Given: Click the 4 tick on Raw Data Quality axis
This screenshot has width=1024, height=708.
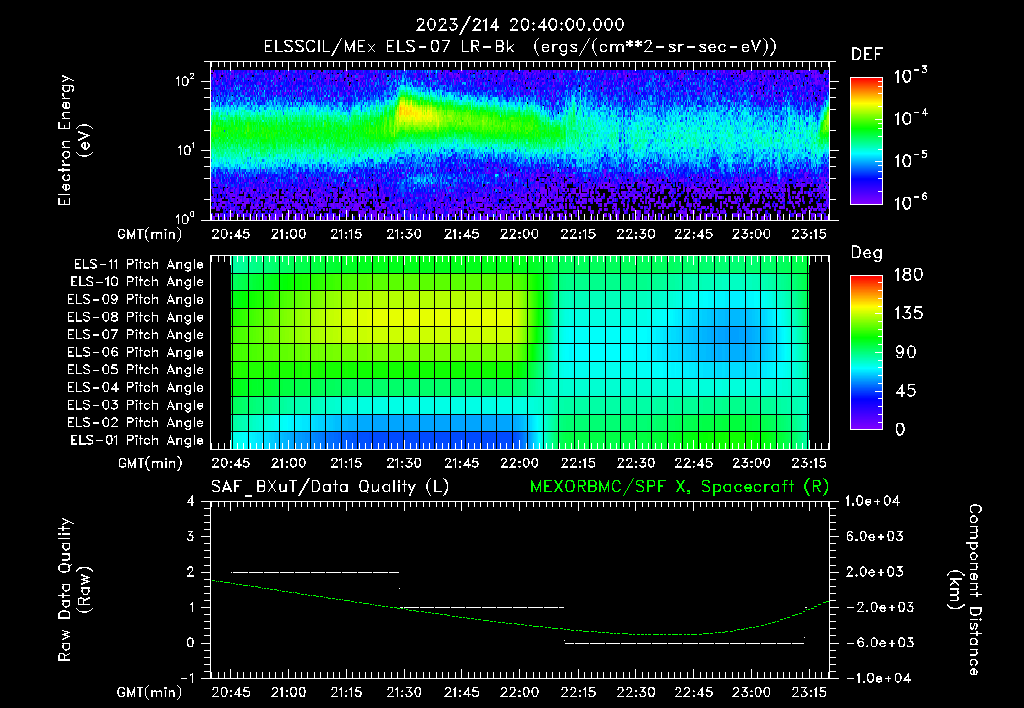Looking at the screenshot, I should [190, 501].
